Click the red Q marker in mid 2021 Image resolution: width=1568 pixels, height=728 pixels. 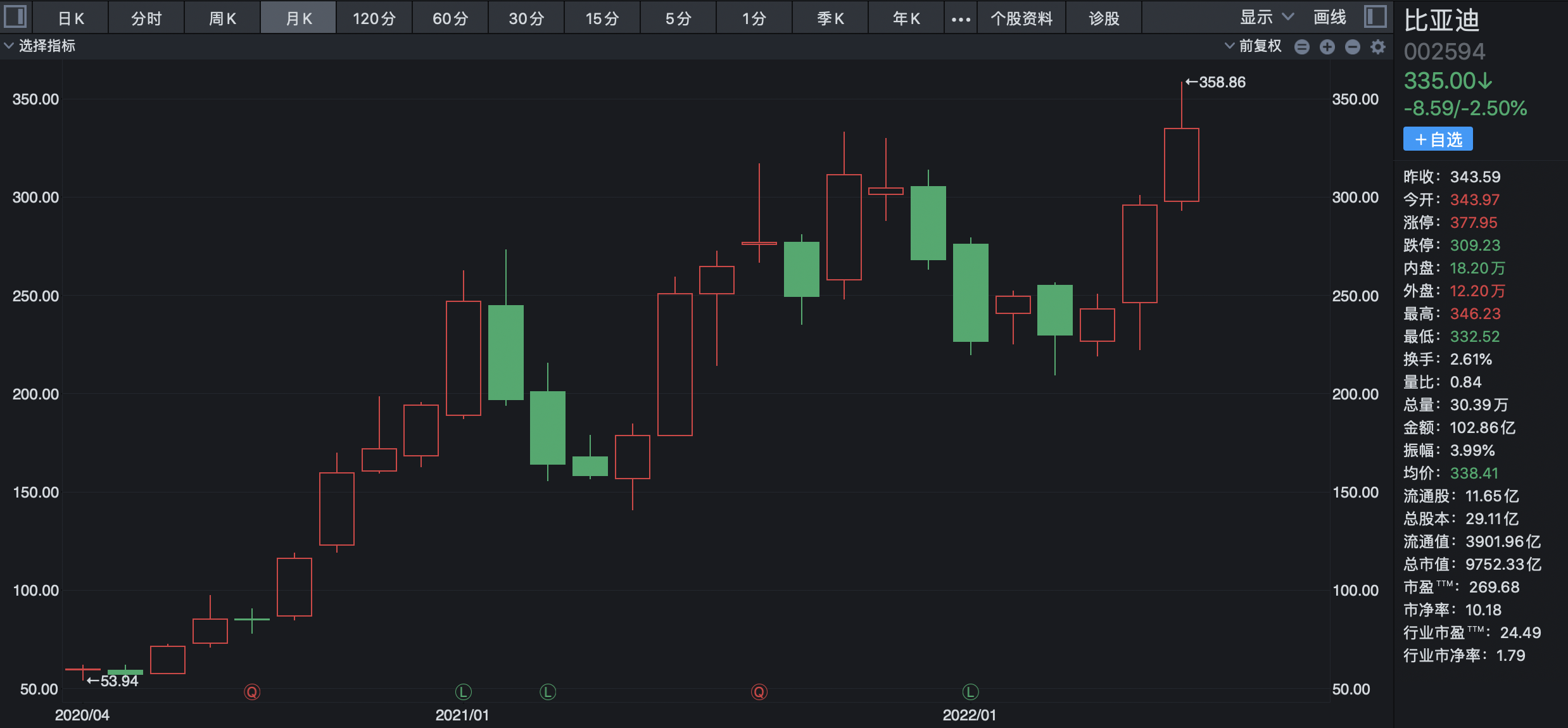point(759,692)
